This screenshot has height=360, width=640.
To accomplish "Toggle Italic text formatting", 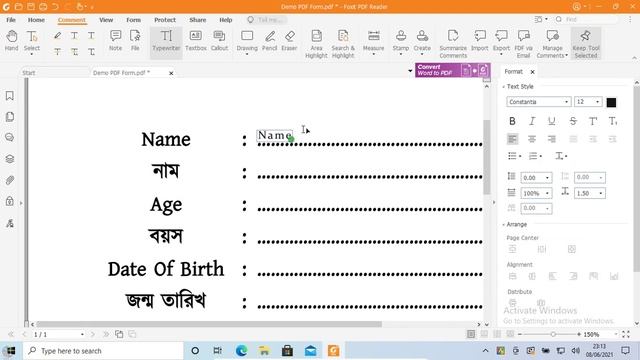I will click(532, 121).
